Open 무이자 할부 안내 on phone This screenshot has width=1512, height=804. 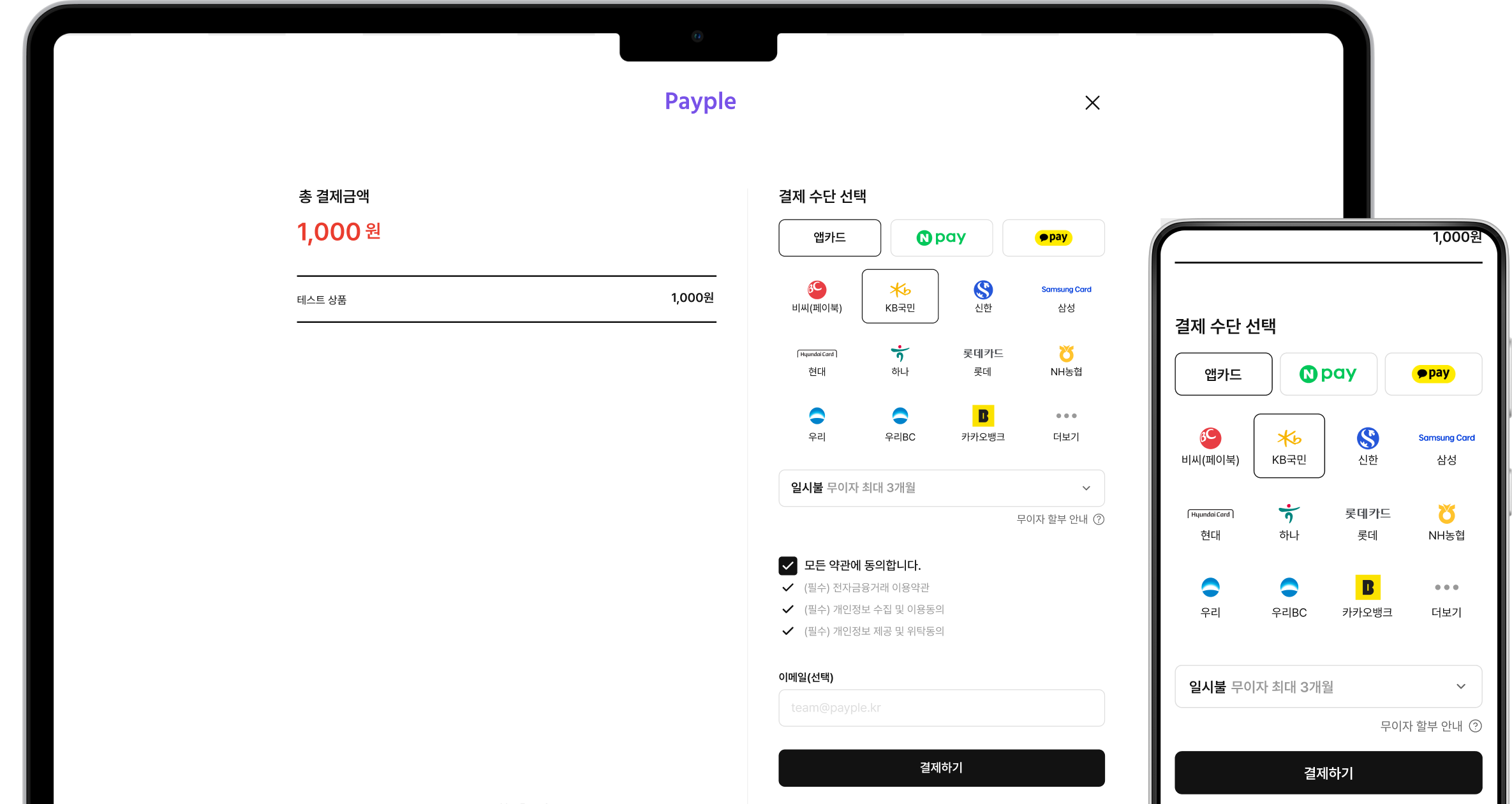pyautogui.click(x=1430, y=726)
